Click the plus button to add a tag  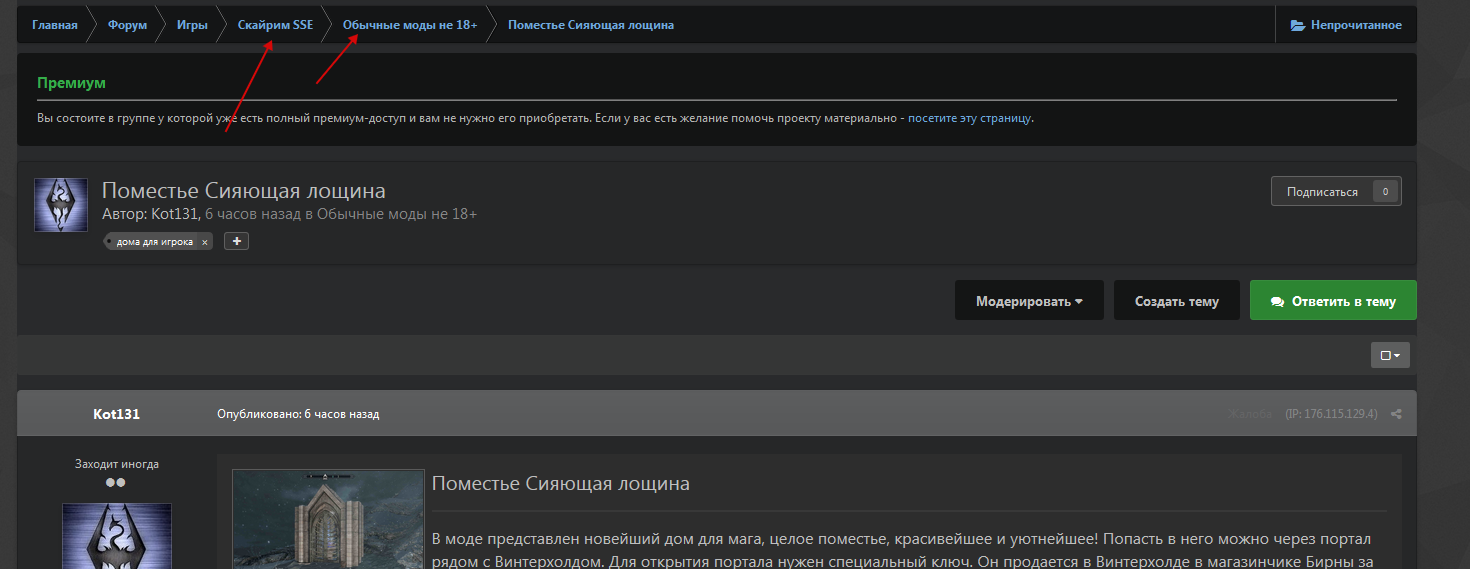coord(236,241)
